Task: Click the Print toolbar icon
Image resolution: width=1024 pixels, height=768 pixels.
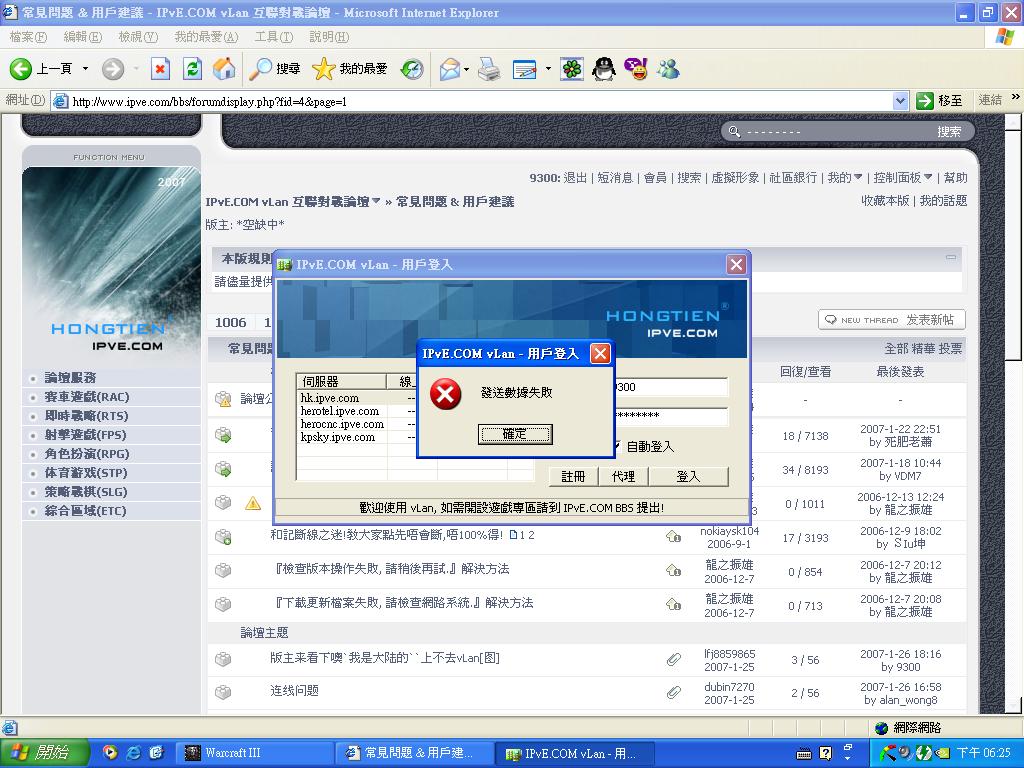Action: pyautogui.click(x=489, y=69)
